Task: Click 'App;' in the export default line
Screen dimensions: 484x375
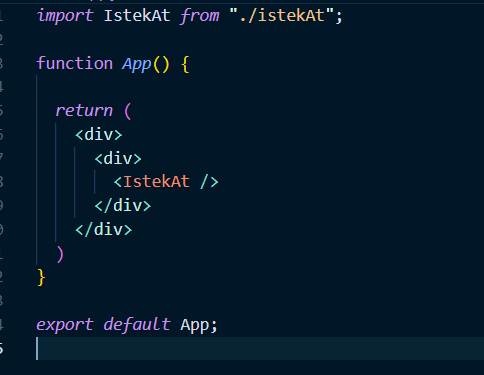Action: 199,325
